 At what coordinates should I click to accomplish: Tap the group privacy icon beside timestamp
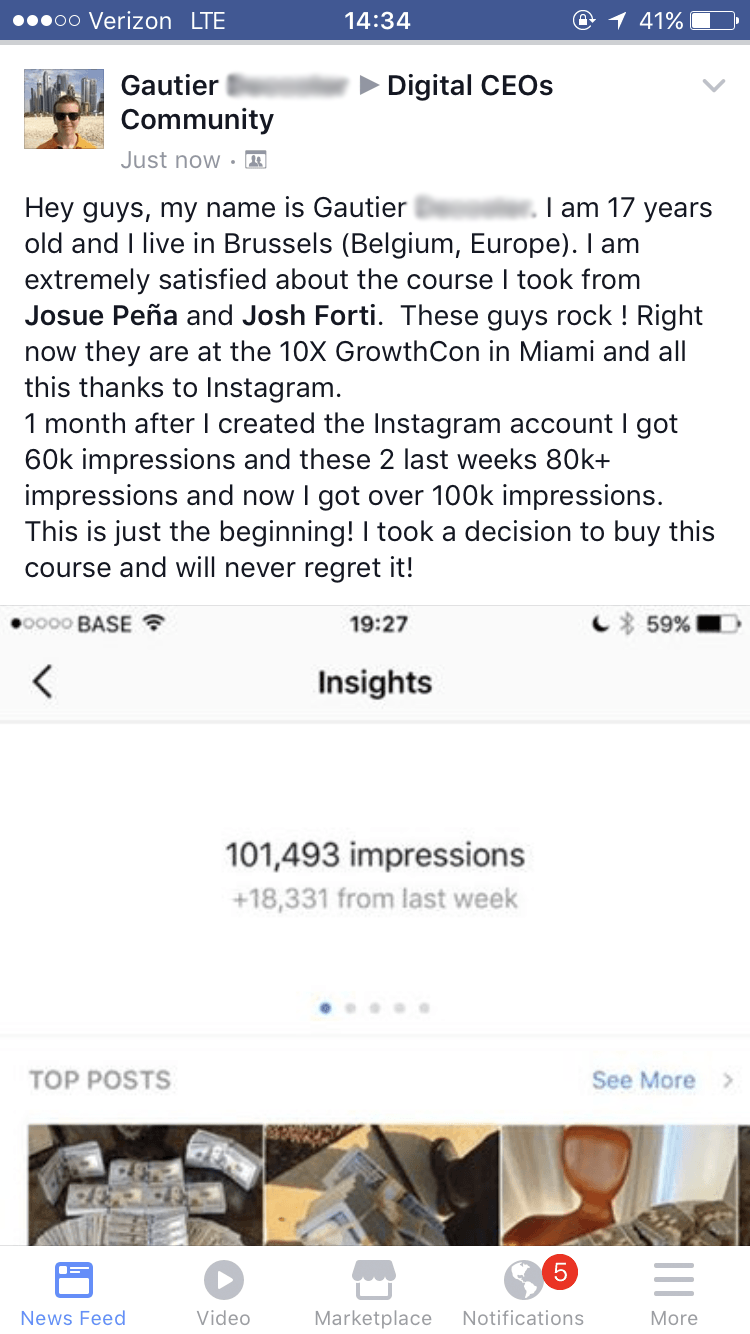coord(256,160)
